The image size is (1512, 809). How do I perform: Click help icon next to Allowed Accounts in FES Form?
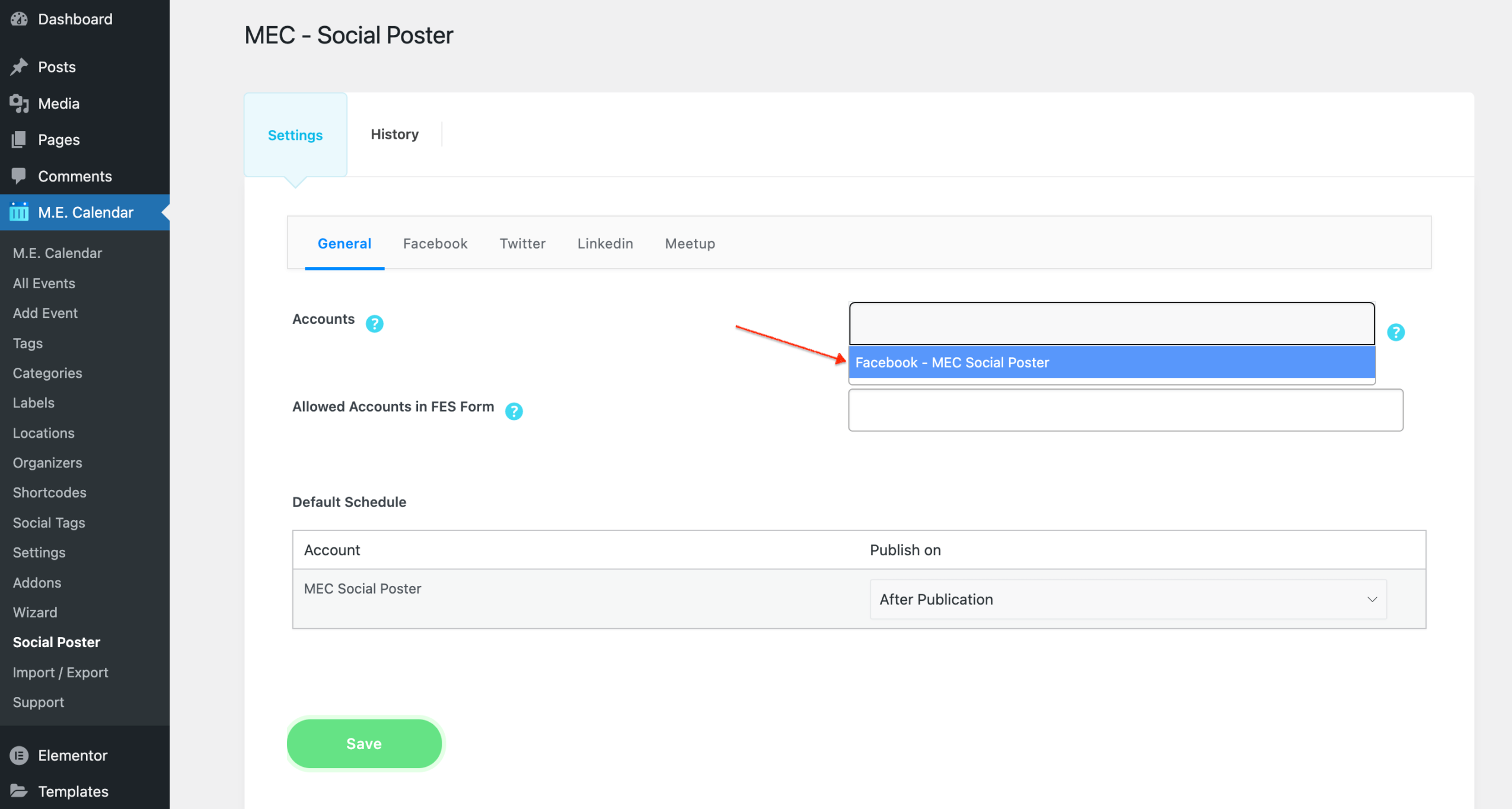click(513, 411)
